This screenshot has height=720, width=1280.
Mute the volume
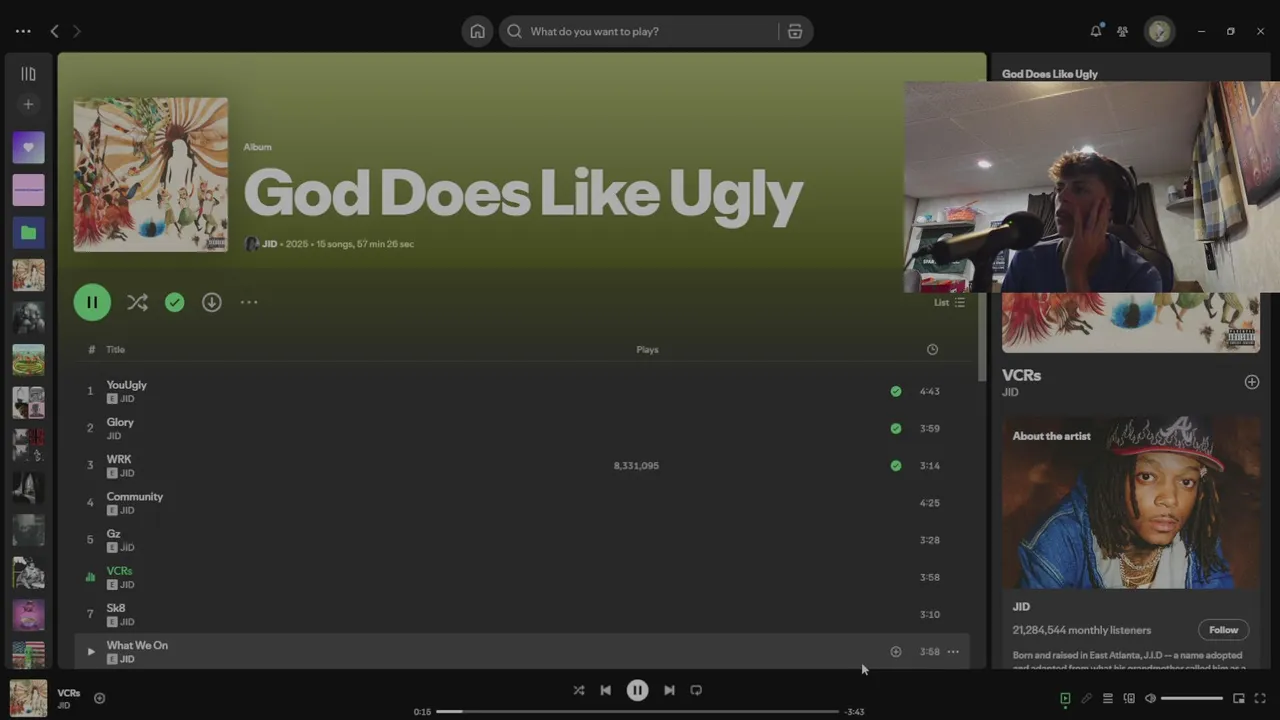[x=1150, y=699]
